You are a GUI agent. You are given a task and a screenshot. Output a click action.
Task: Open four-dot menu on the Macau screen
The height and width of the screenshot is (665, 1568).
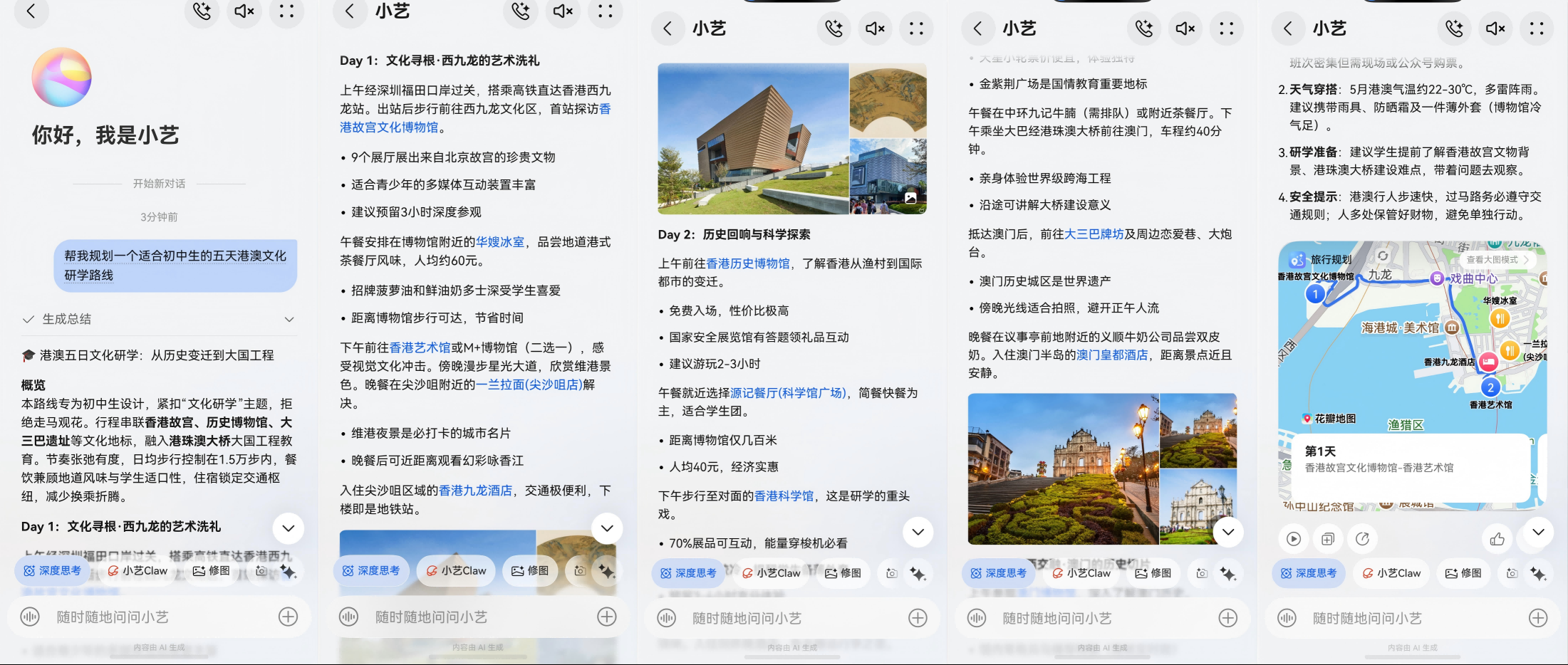pos(1227,28)
